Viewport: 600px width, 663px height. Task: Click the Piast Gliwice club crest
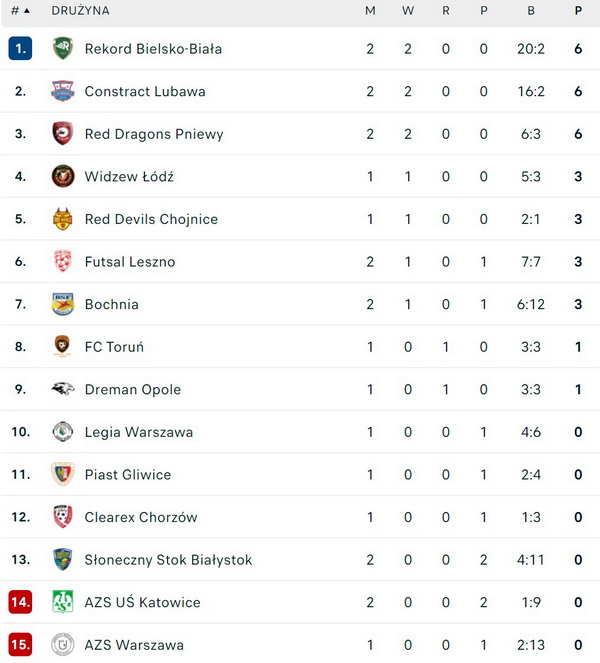(x=63, y=474)
